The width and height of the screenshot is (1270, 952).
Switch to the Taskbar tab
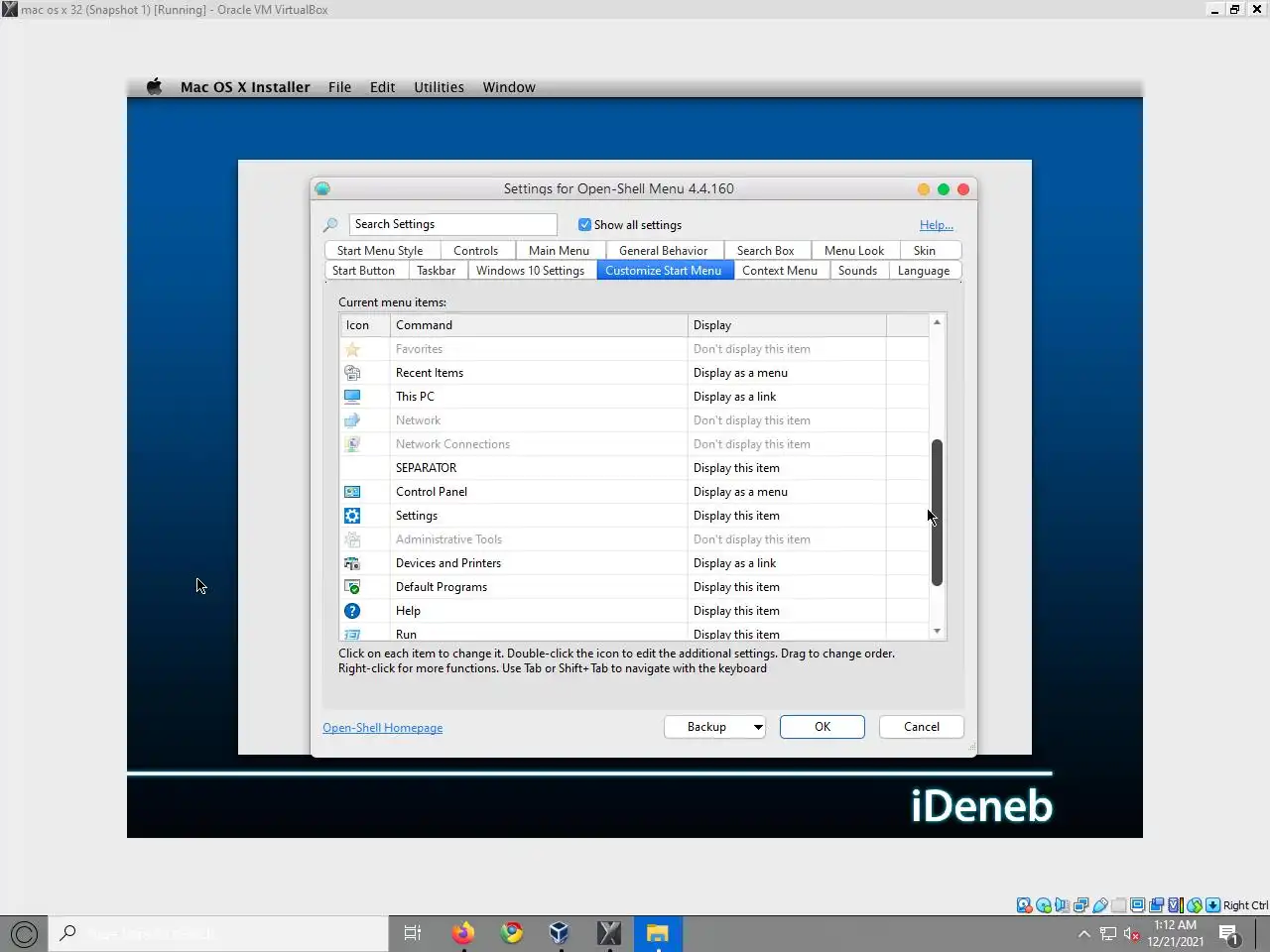436,271
